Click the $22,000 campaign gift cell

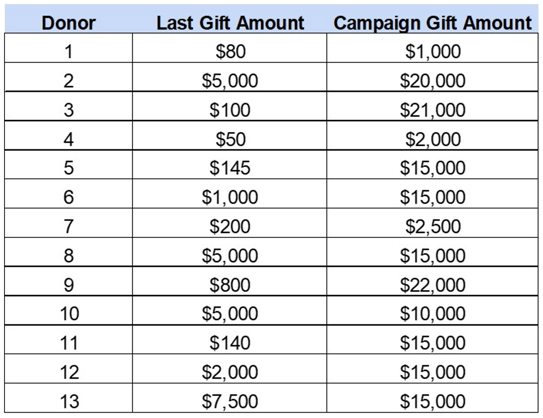click(x=432, y=281)
